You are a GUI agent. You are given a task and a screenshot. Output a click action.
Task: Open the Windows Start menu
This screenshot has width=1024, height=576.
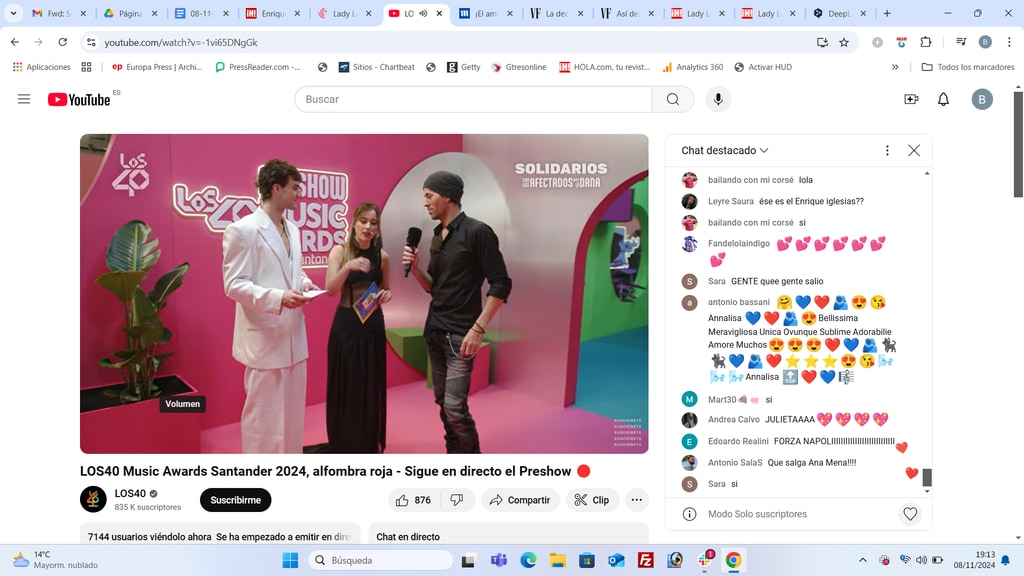click(x=290, y=560)
